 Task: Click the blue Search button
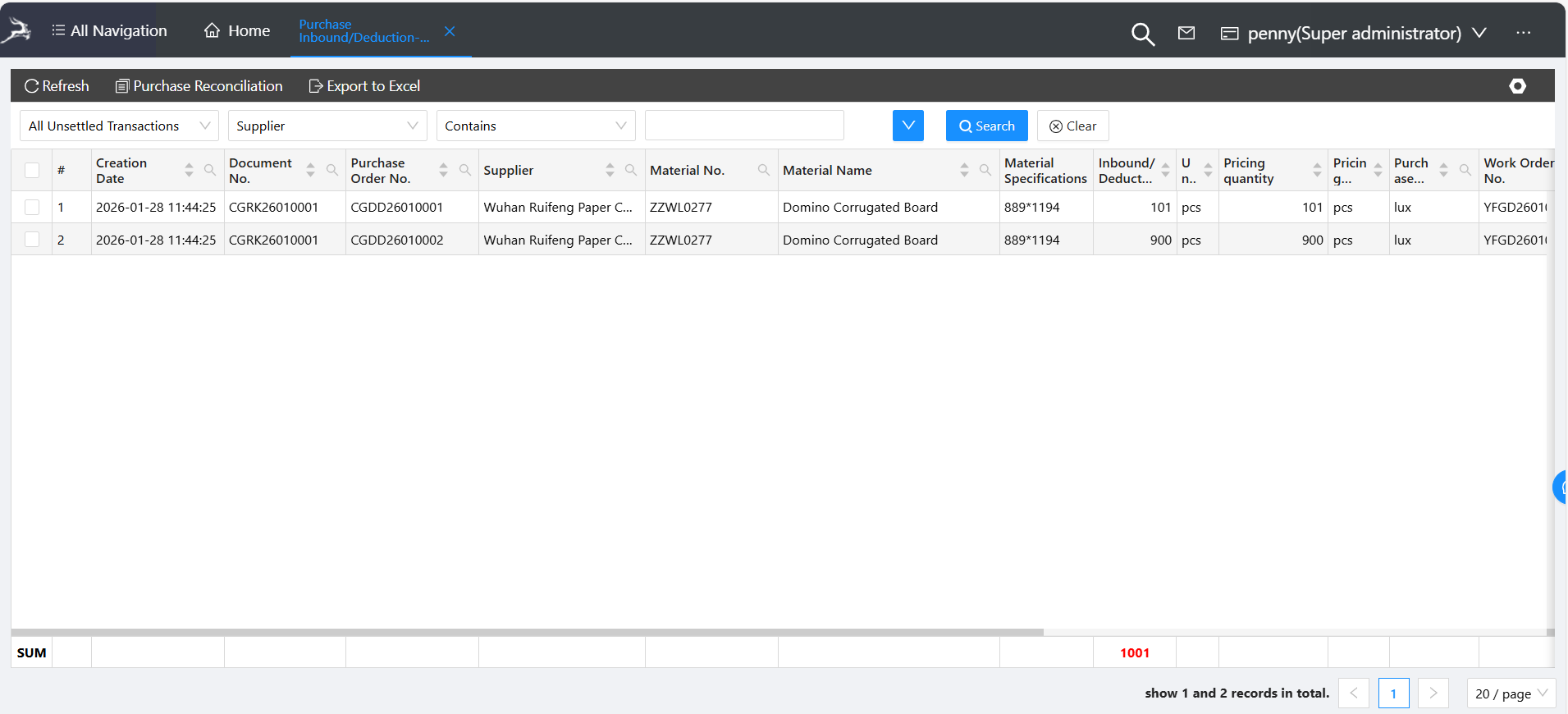click(986, 126)
